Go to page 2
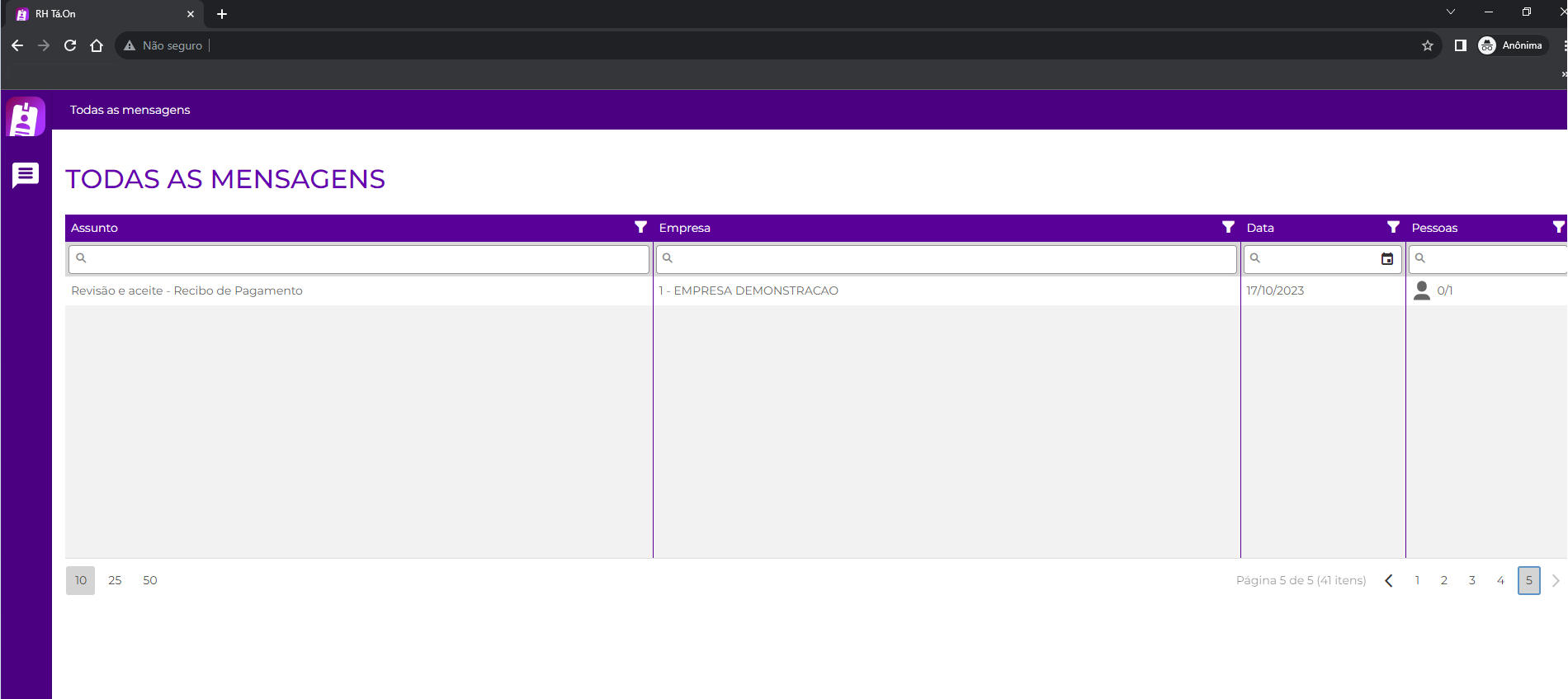The height and width of the screenshot is (699, 1568). tap(1444, 581)
